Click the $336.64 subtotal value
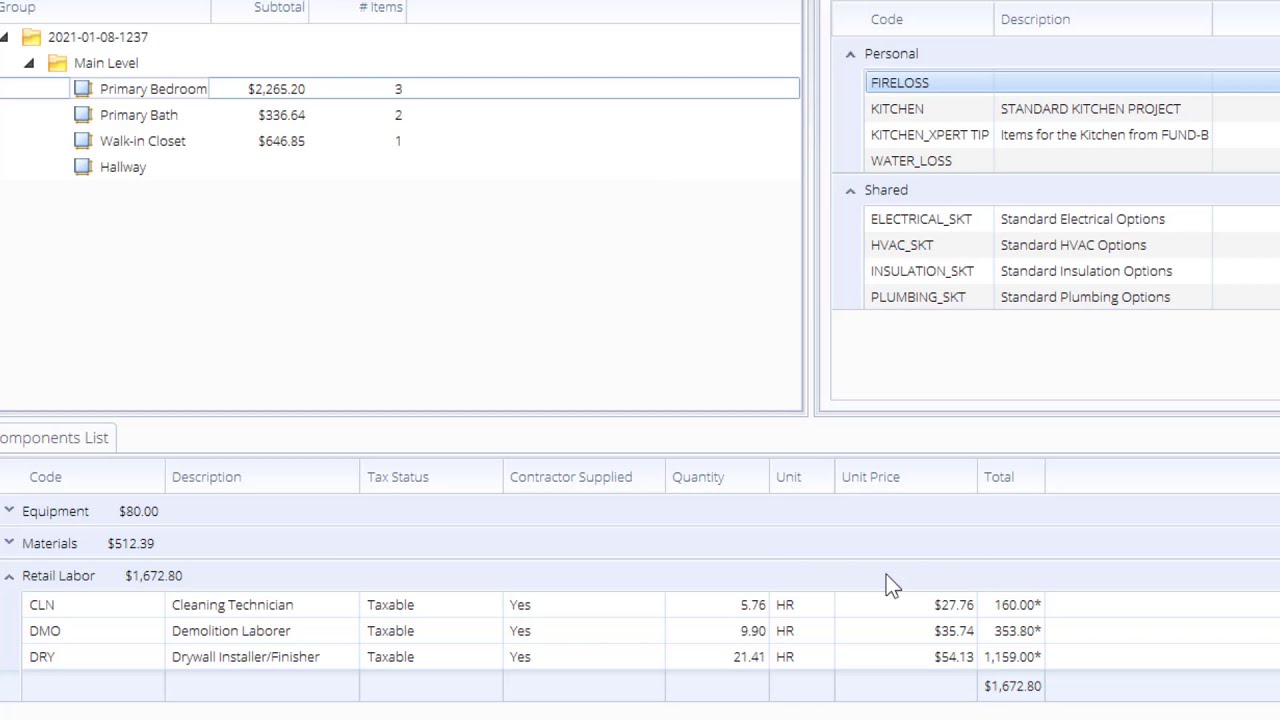1280x720 pixels. [x=281, y=115]
